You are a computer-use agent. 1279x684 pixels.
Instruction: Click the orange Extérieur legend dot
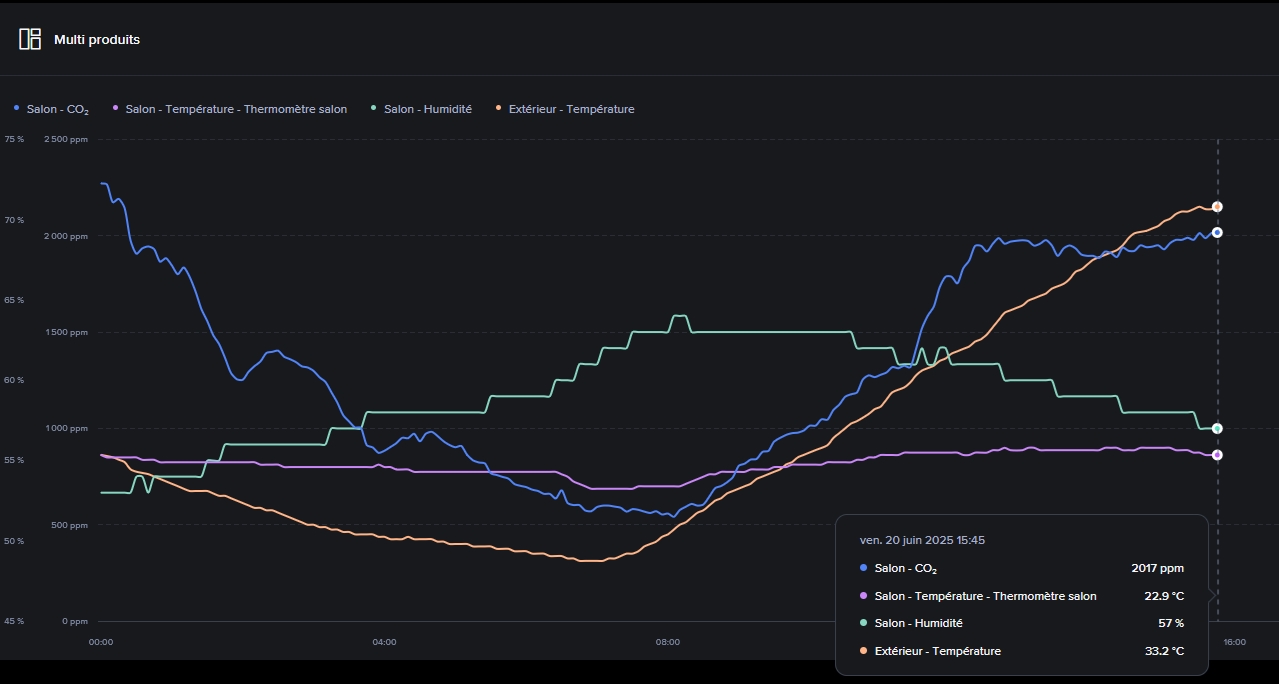coord(499,108)
